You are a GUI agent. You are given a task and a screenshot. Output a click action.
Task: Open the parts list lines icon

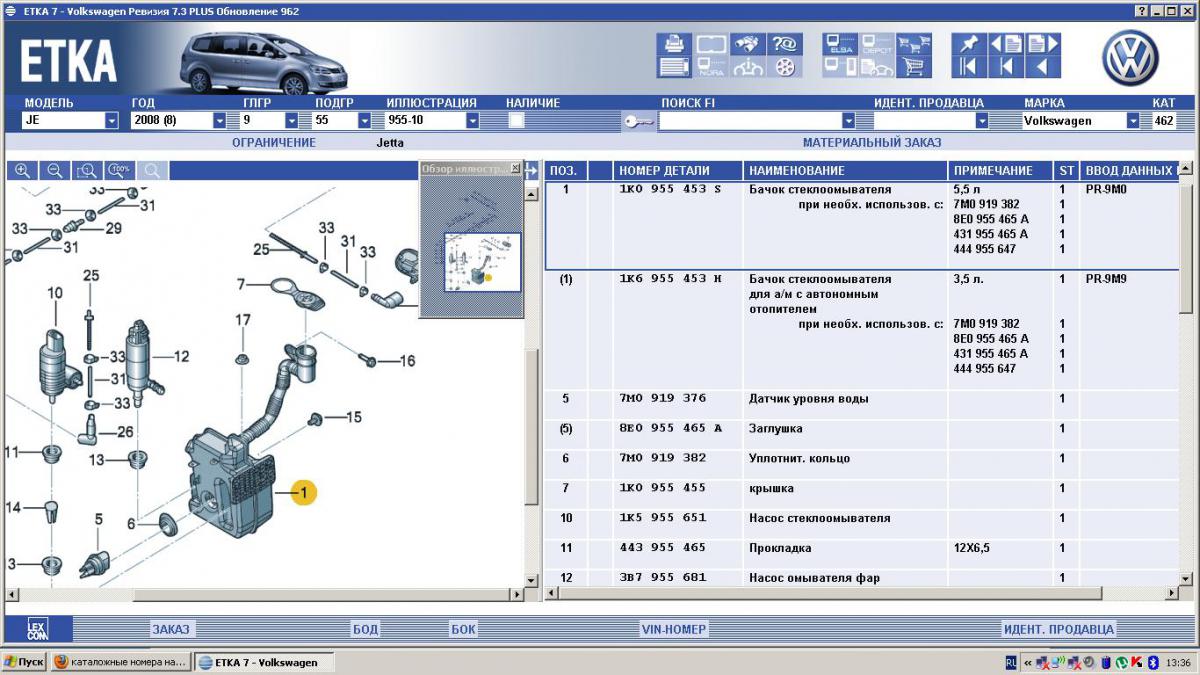(674, 67)
